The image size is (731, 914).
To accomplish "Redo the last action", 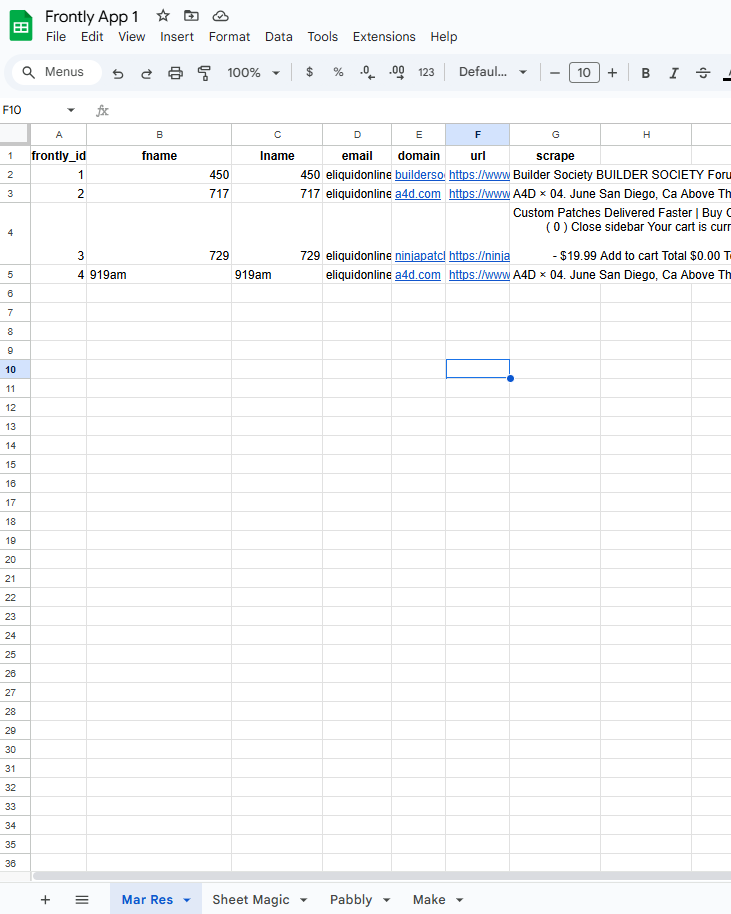I will point(146,73).
